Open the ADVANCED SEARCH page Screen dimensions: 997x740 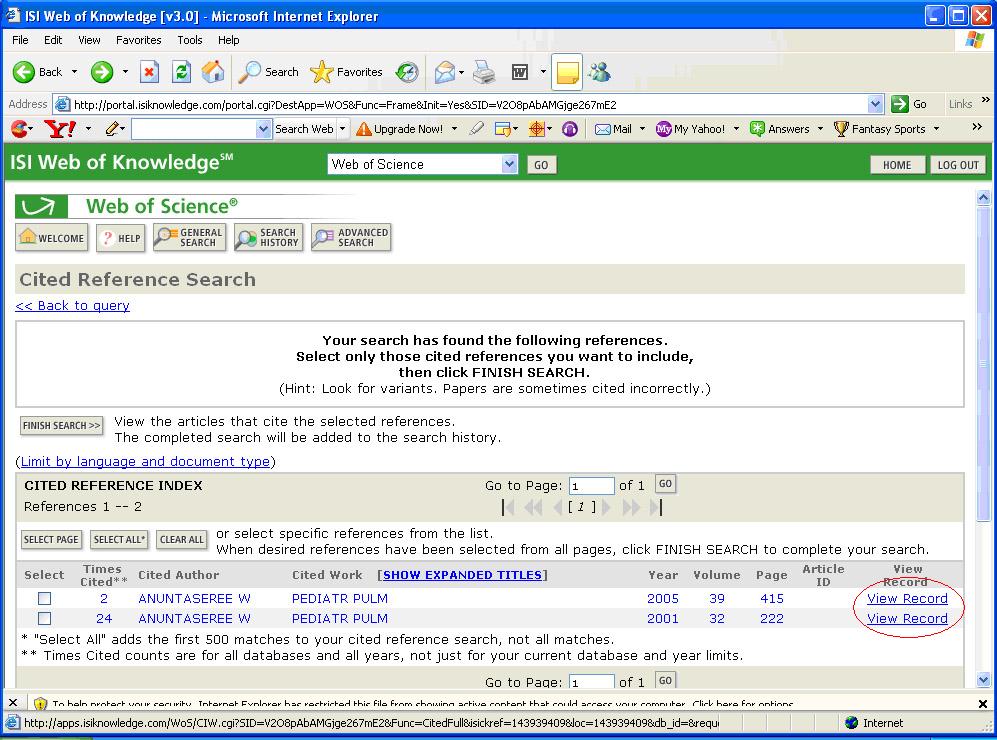pyautogui.click(x=351, y=238)
